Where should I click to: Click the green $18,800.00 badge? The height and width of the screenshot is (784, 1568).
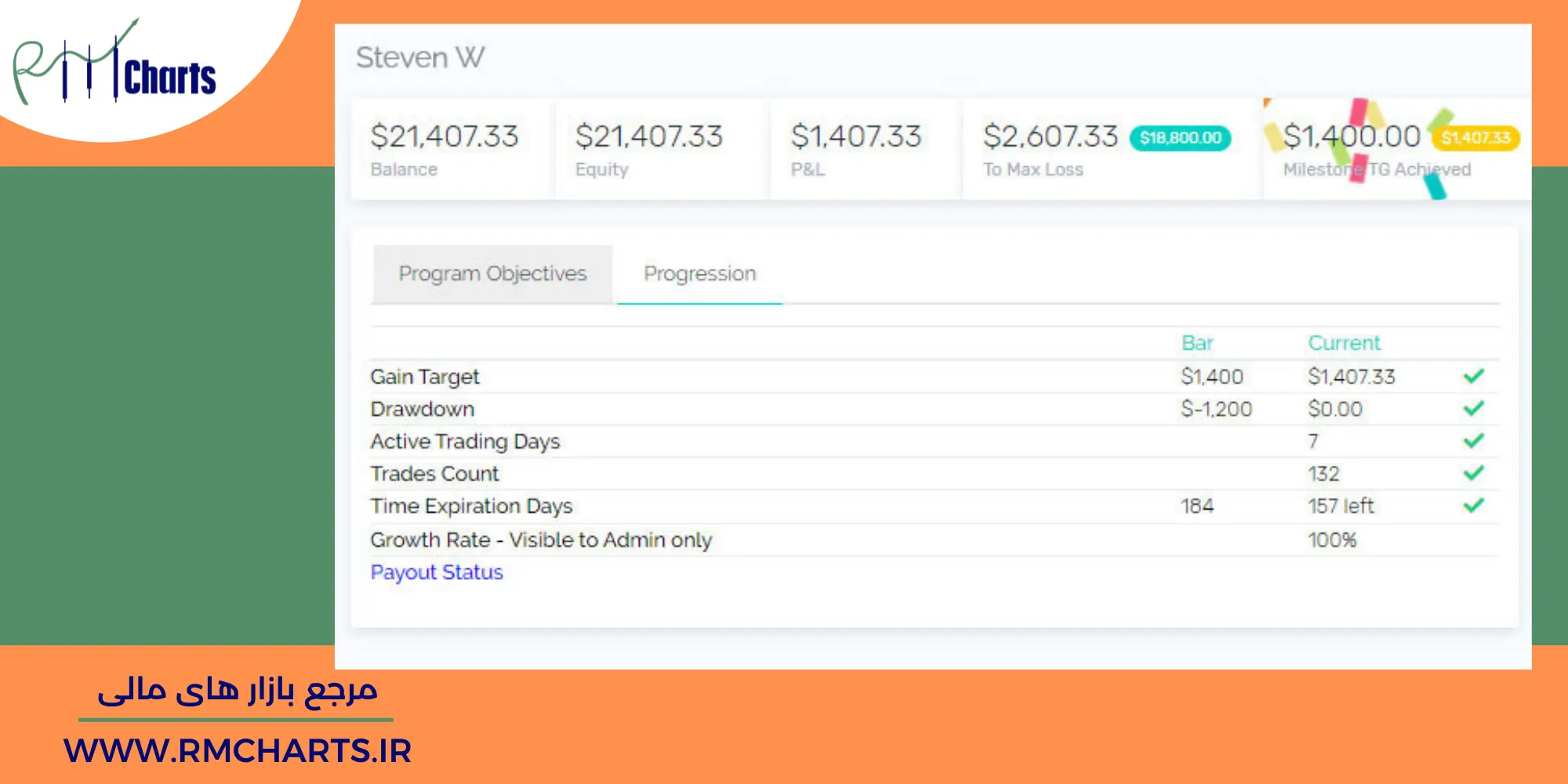(1180, 138)
